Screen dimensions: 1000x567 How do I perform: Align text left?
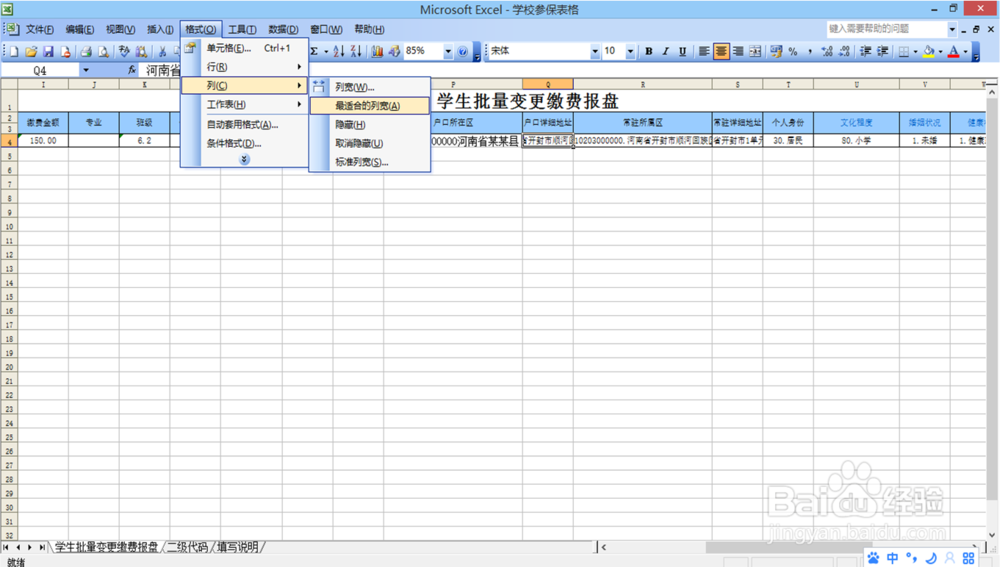[x=703, y=52]
